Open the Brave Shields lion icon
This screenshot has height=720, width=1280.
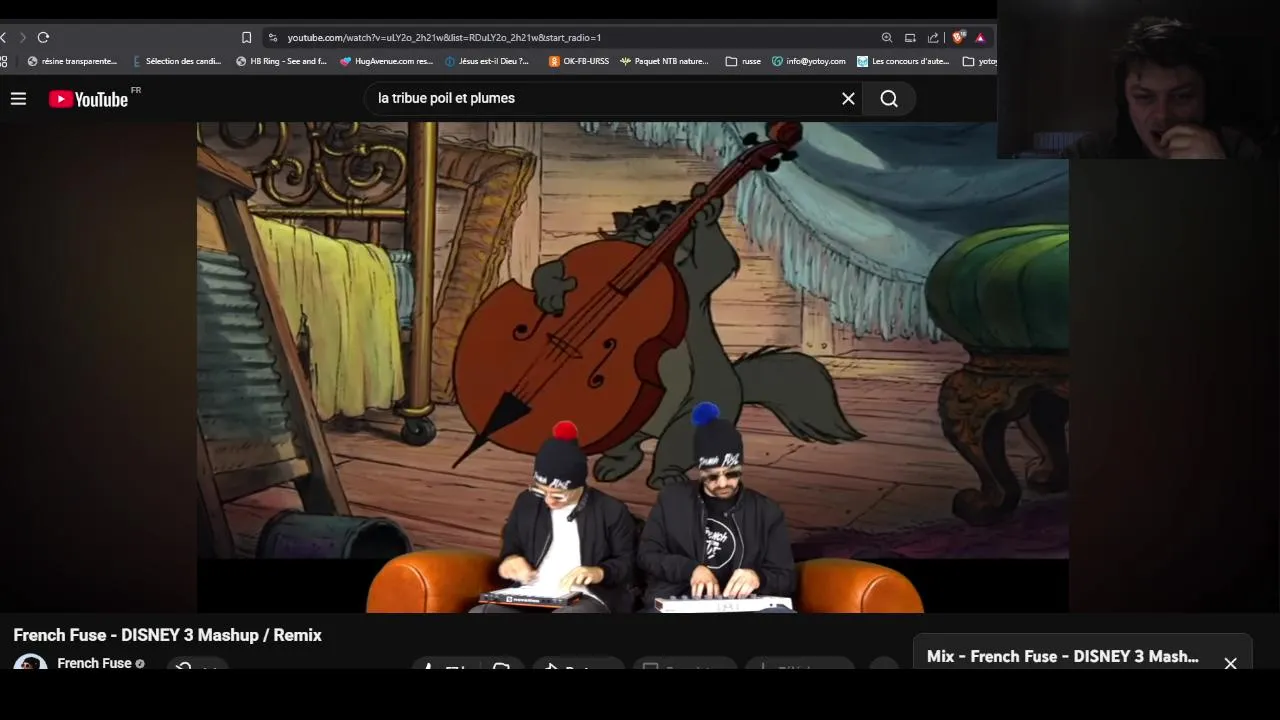tap(958, 37)
